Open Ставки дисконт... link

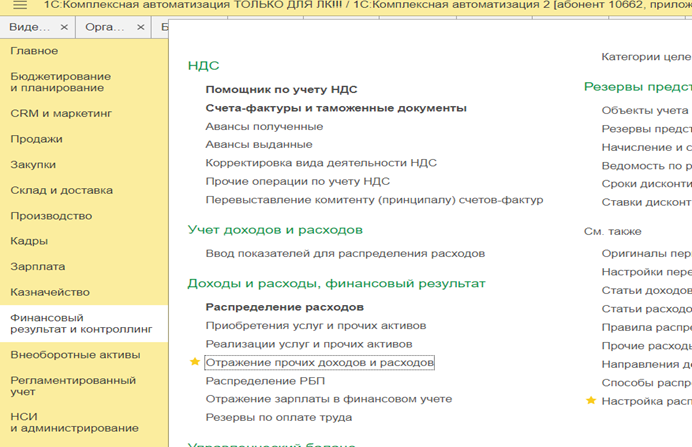(647, 202)
